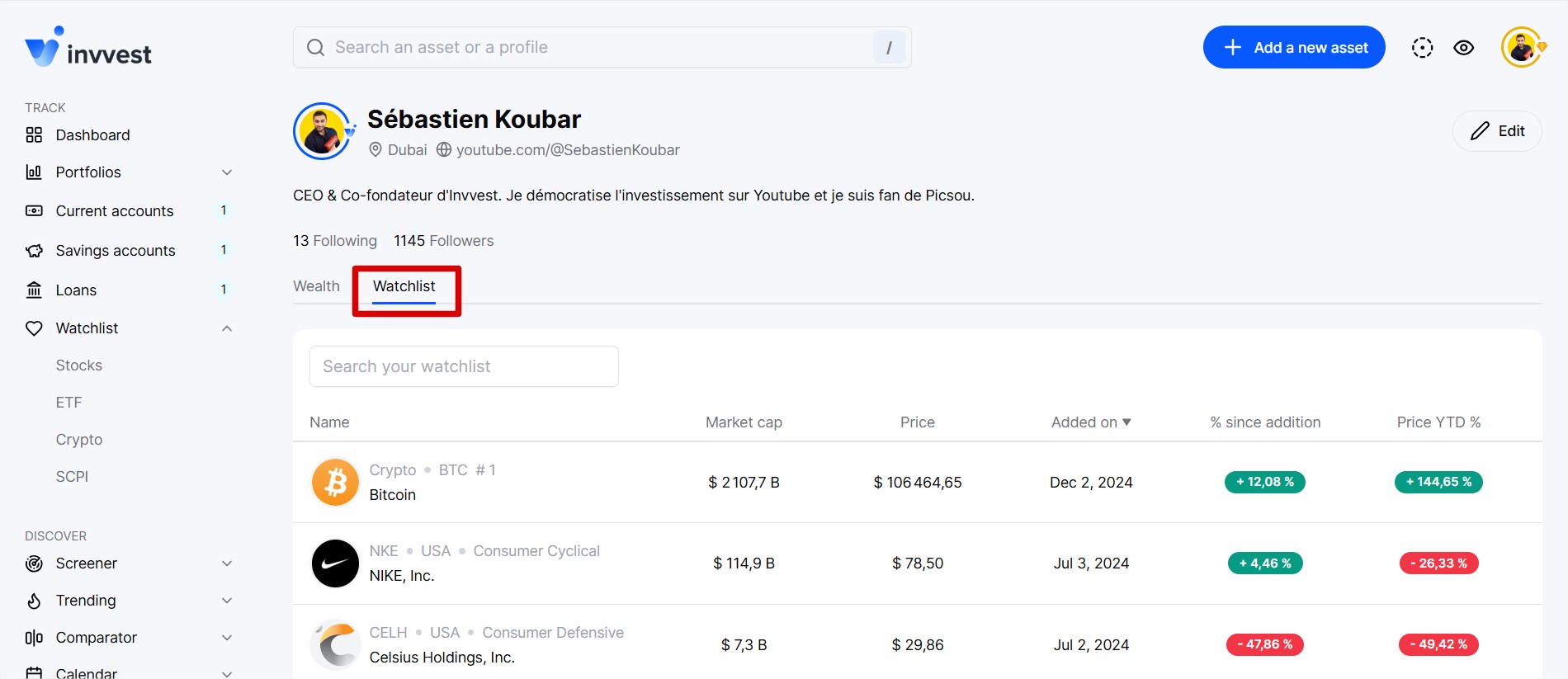Expand the Comparator menu
Image resolution: width=1568 pixels, height=679 pixels.
pyautogui.click(x=227, y=638)
